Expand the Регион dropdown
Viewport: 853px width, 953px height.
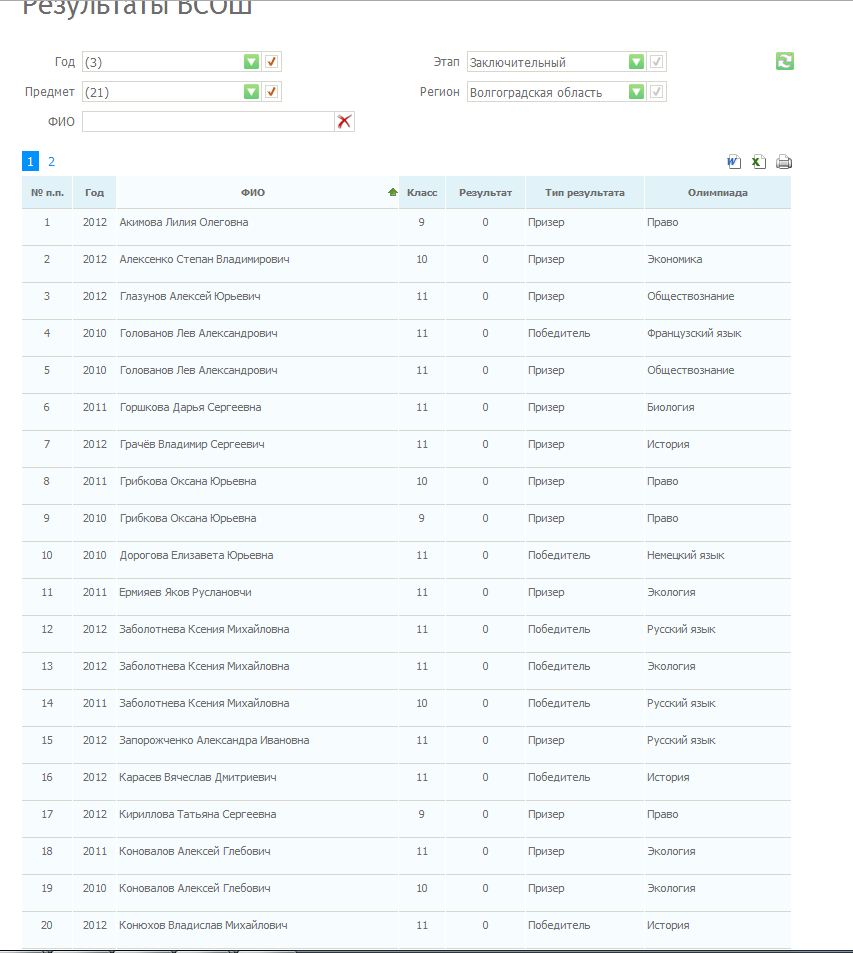pos(636,92)
